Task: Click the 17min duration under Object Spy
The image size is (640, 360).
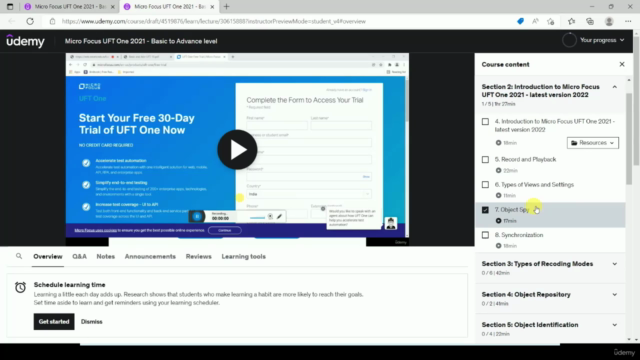Action: pyautogui.click(x=510, y=221)
